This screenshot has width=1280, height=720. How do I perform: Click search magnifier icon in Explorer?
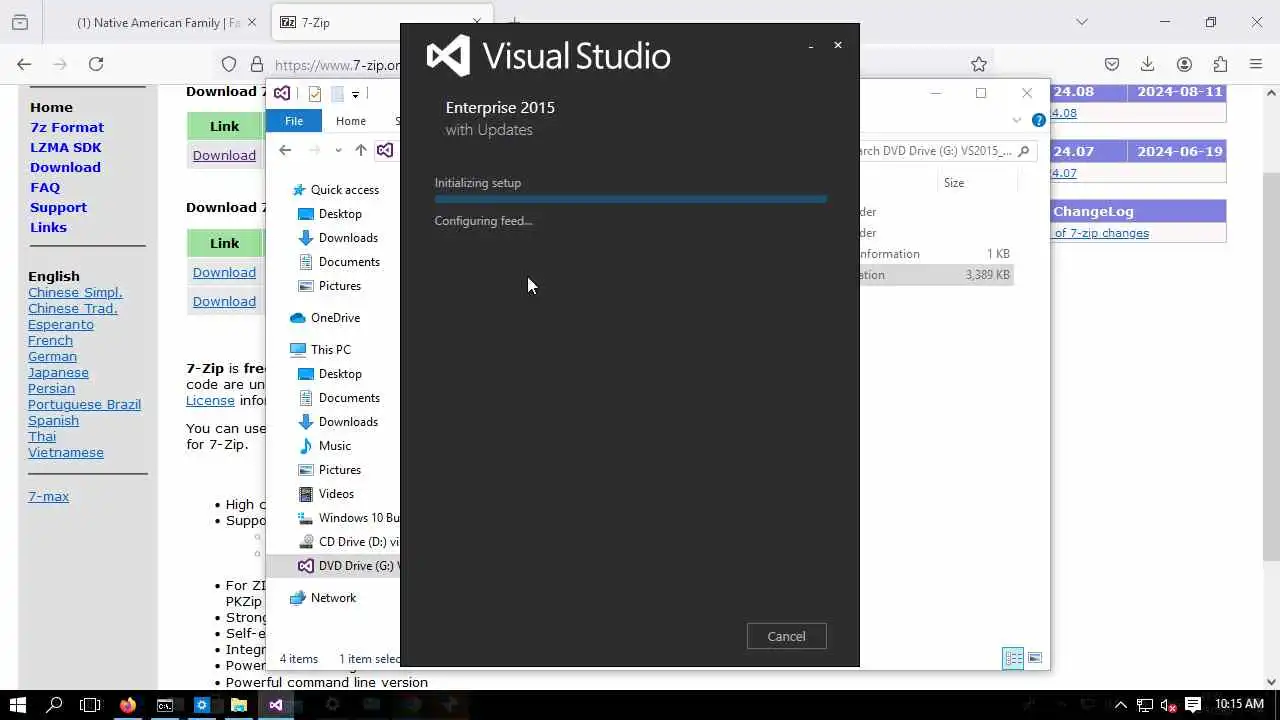click(x=1023, y=151)
